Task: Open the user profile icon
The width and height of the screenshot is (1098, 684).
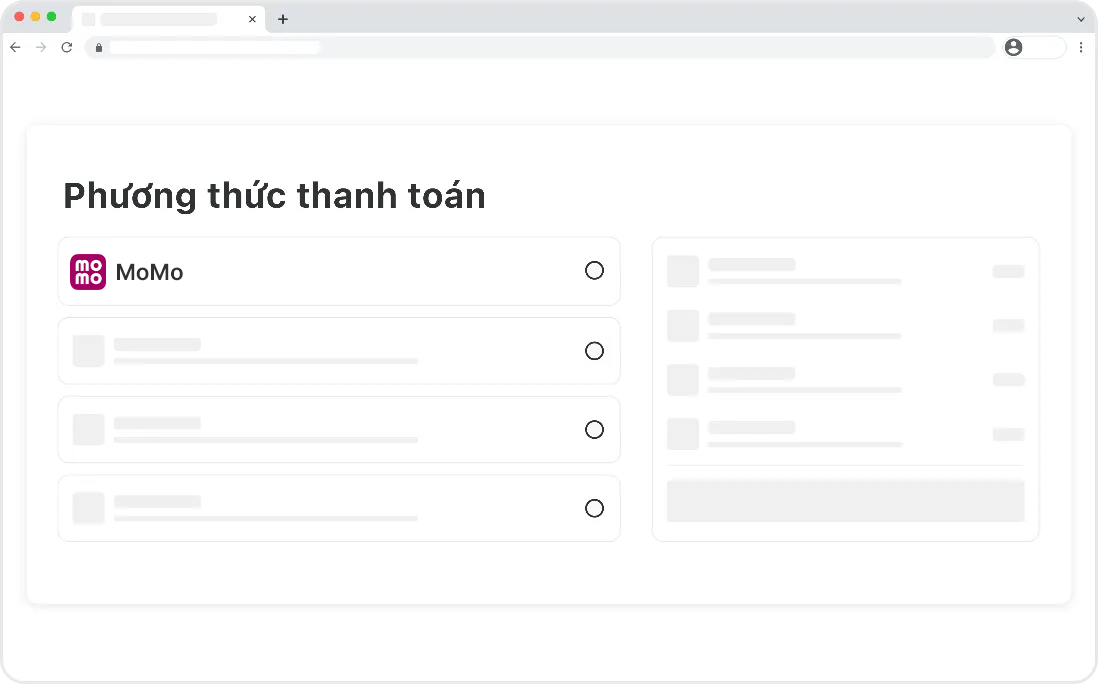Action: point(1014,47)
